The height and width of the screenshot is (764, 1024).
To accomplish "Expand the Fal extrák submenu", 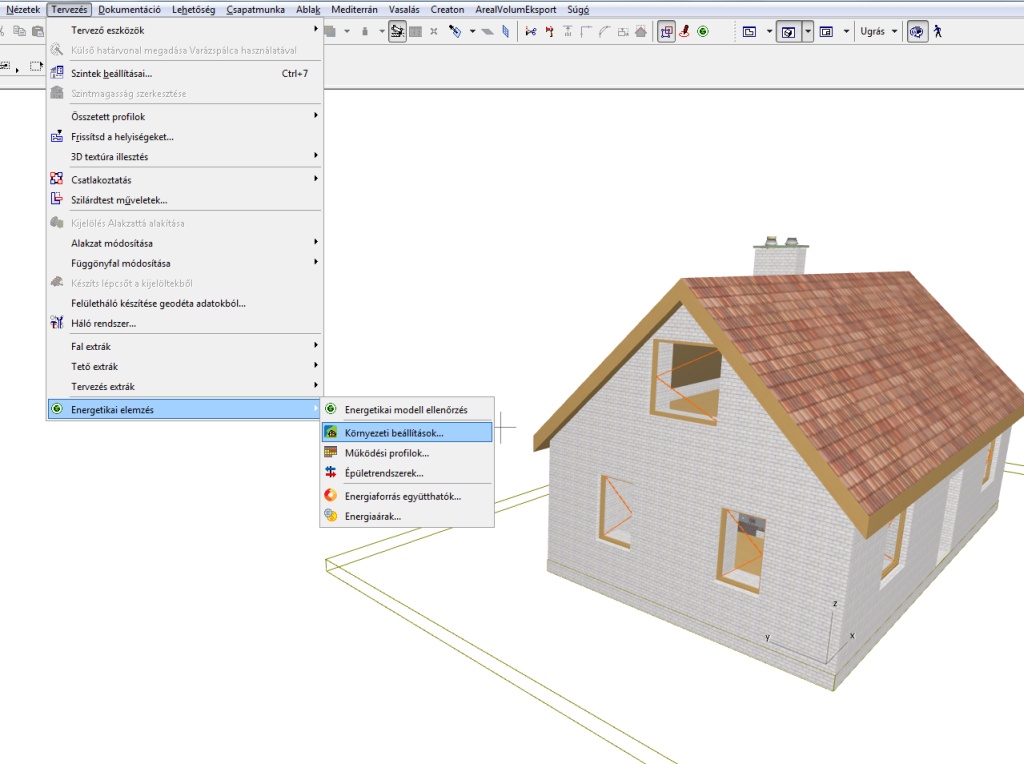I will point(185,346).
